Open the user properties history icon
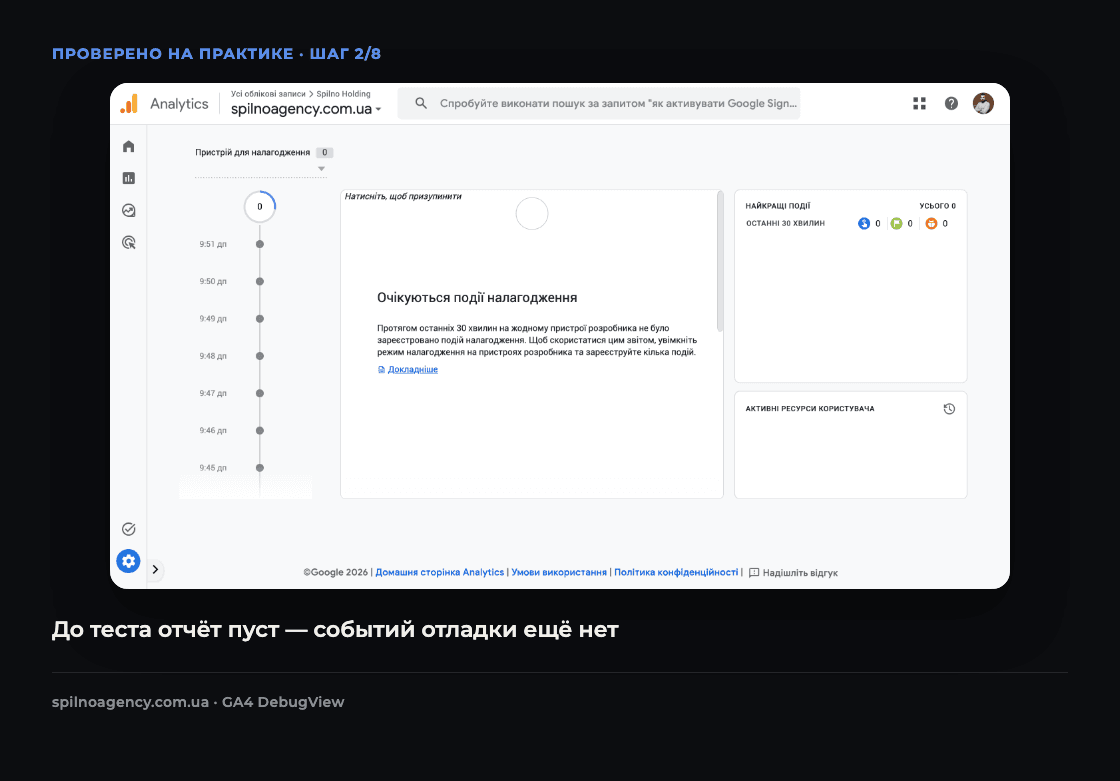Screen dimensions: 1120x781 point(949,409)
